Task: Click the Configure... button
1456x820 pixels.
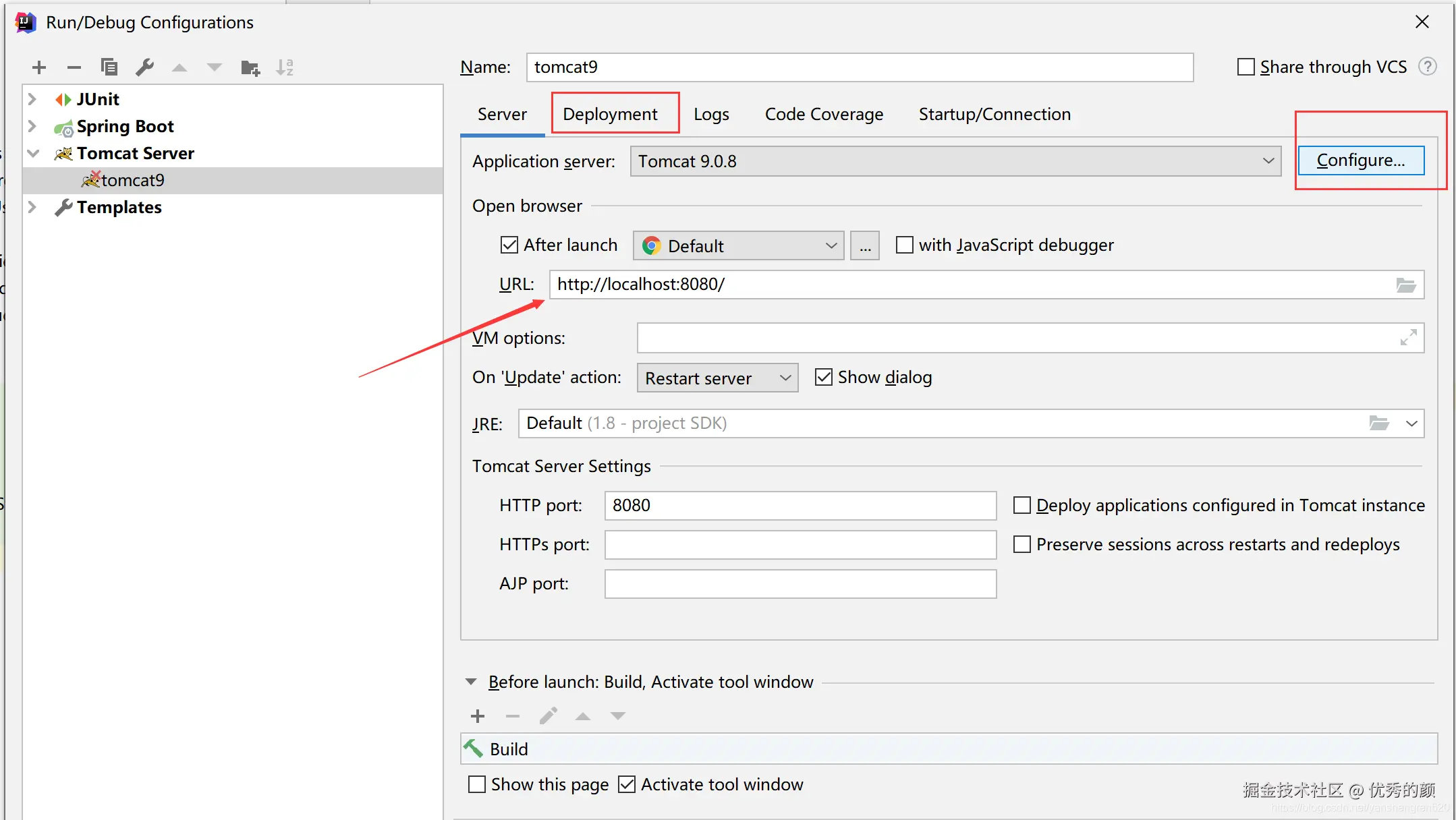Action: [1361, 160]
